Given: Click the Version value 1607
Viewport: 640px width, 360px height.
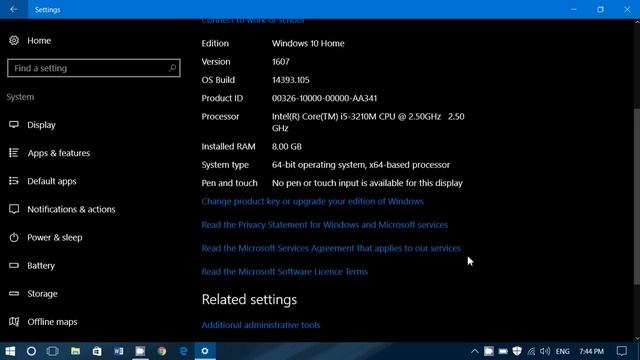Looking at the screenshot, I should [x=281, y=62].
